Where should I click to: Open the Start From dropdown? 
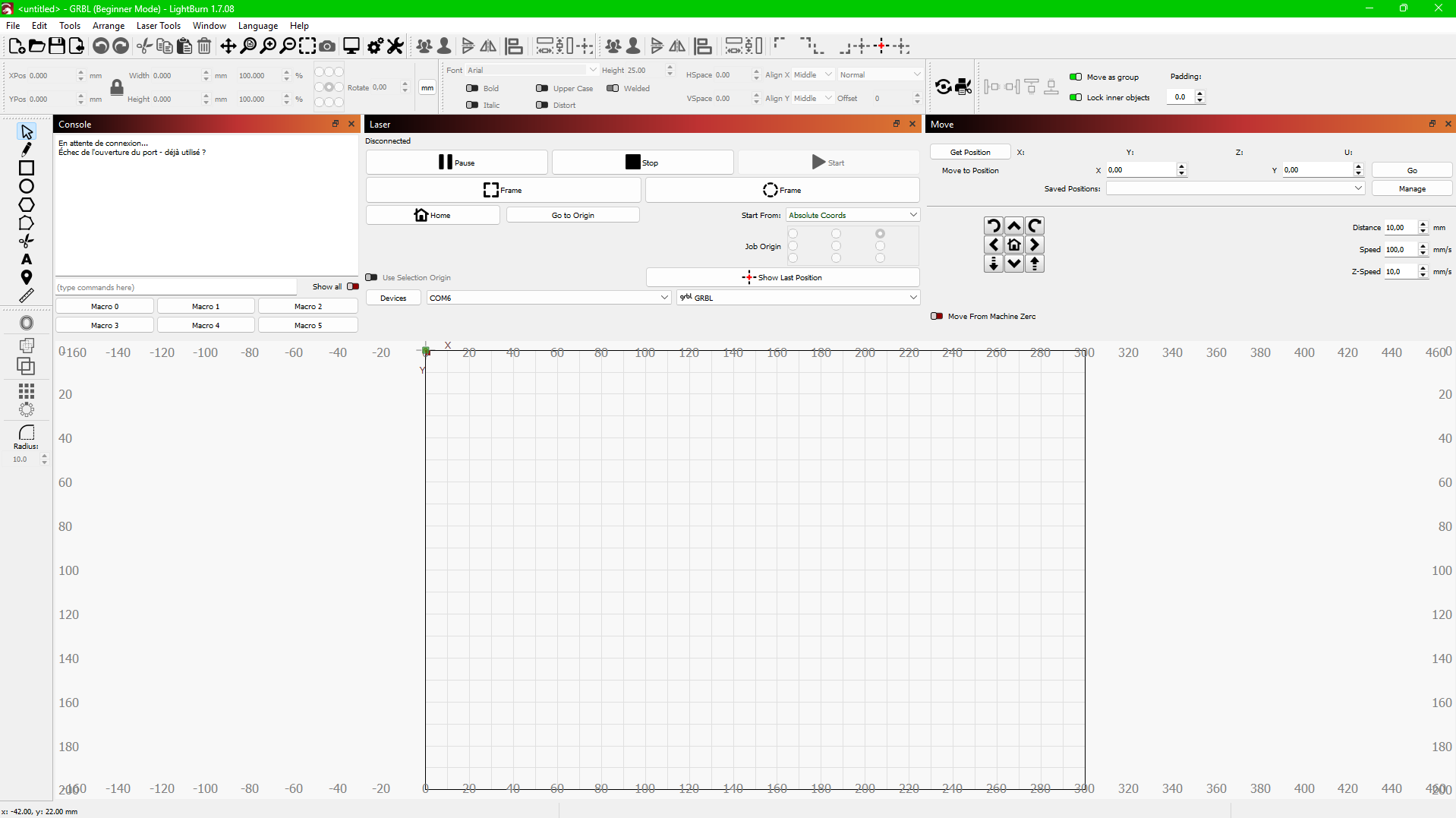click(x=852, y=216)
